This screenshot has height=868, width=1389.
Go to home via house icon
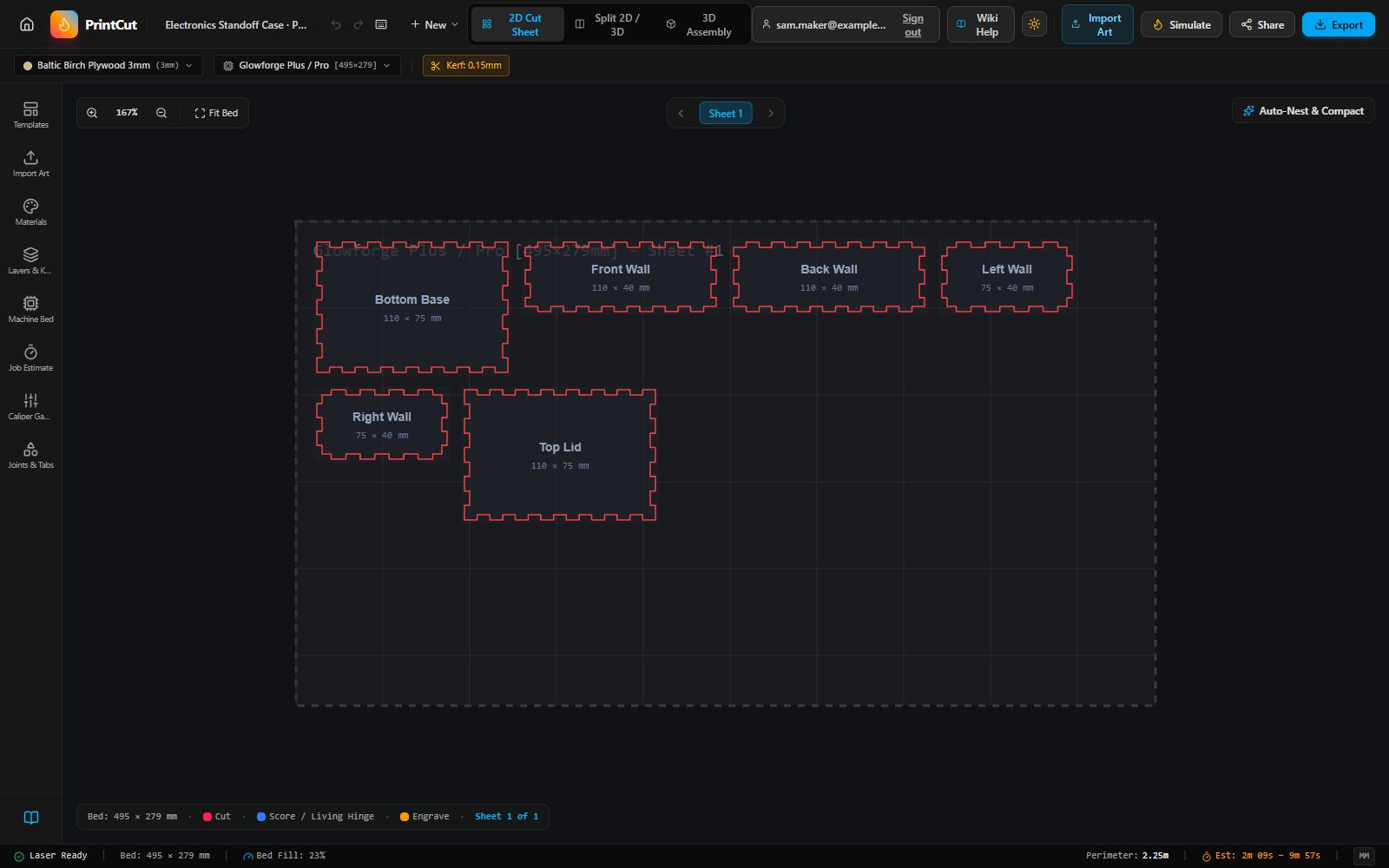27,24
